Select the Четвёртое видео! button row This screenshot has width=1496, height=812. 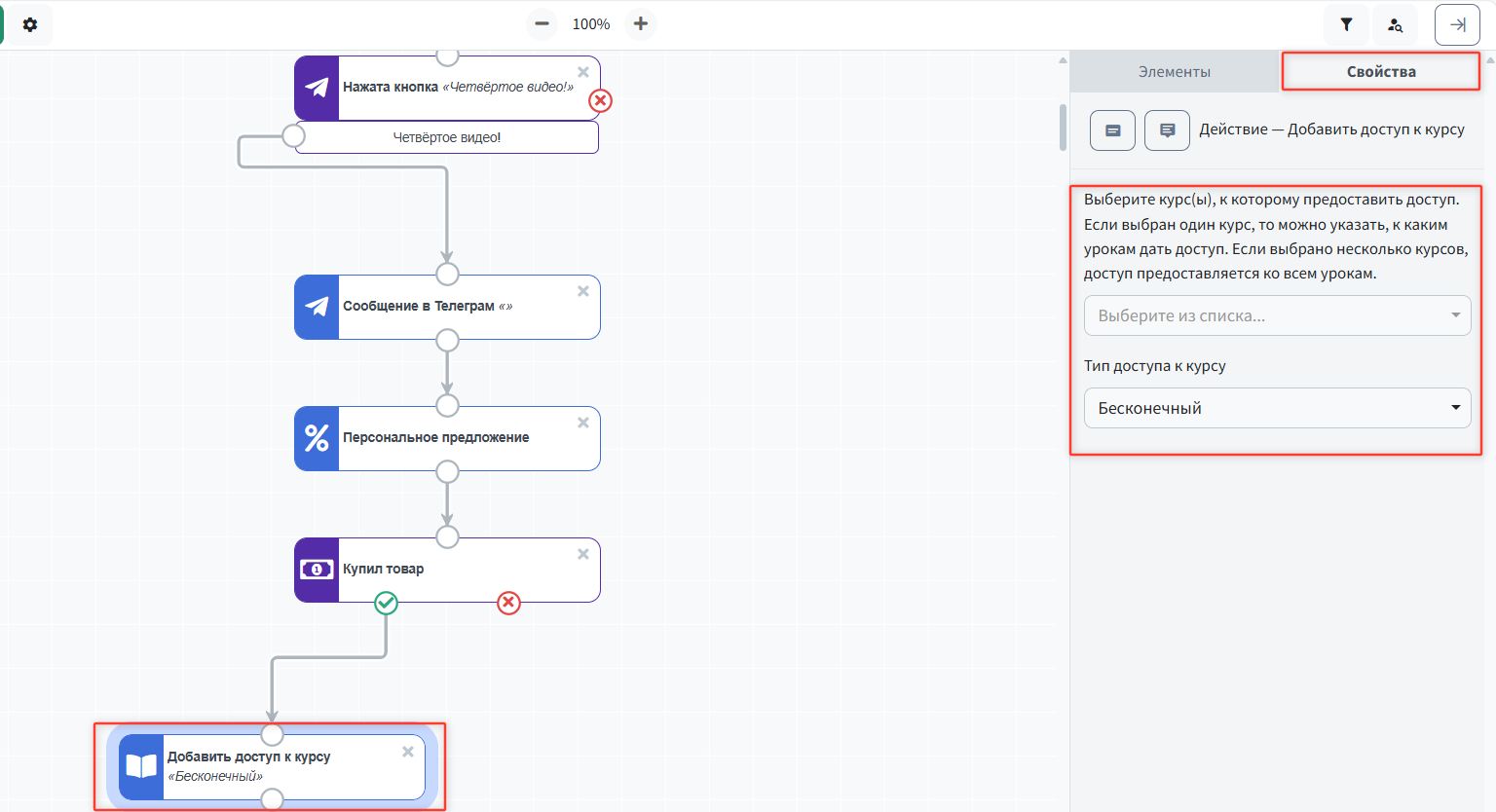(x=447, y=137)
